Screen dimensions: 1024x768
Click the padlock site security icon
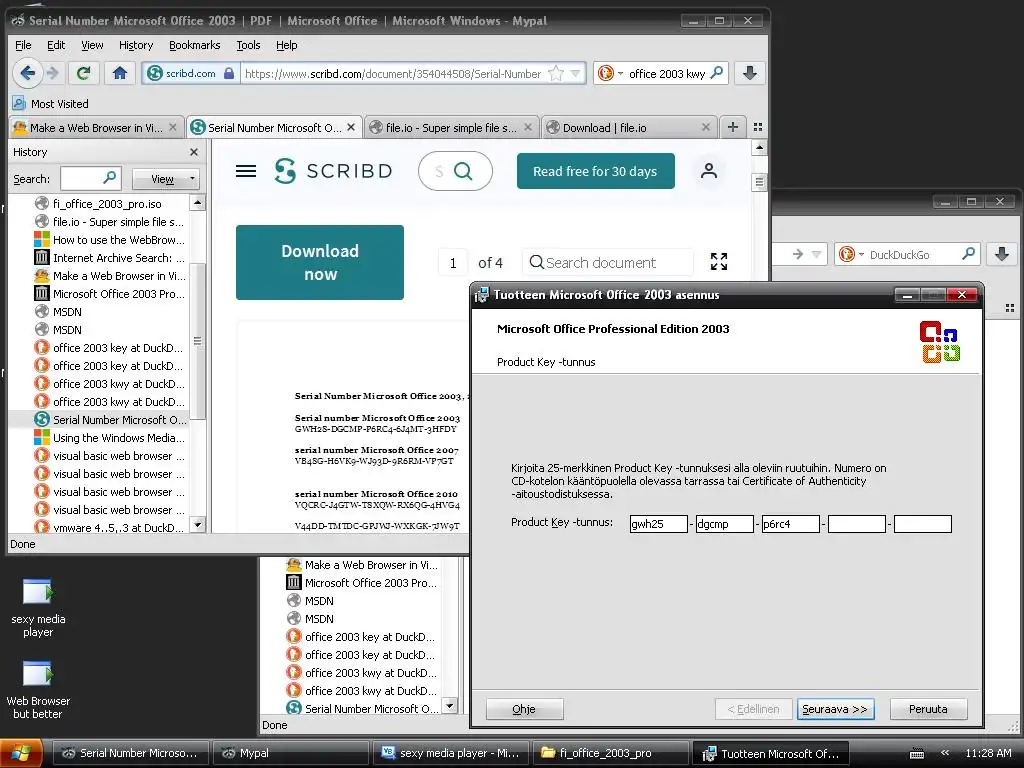pos(229,73)
